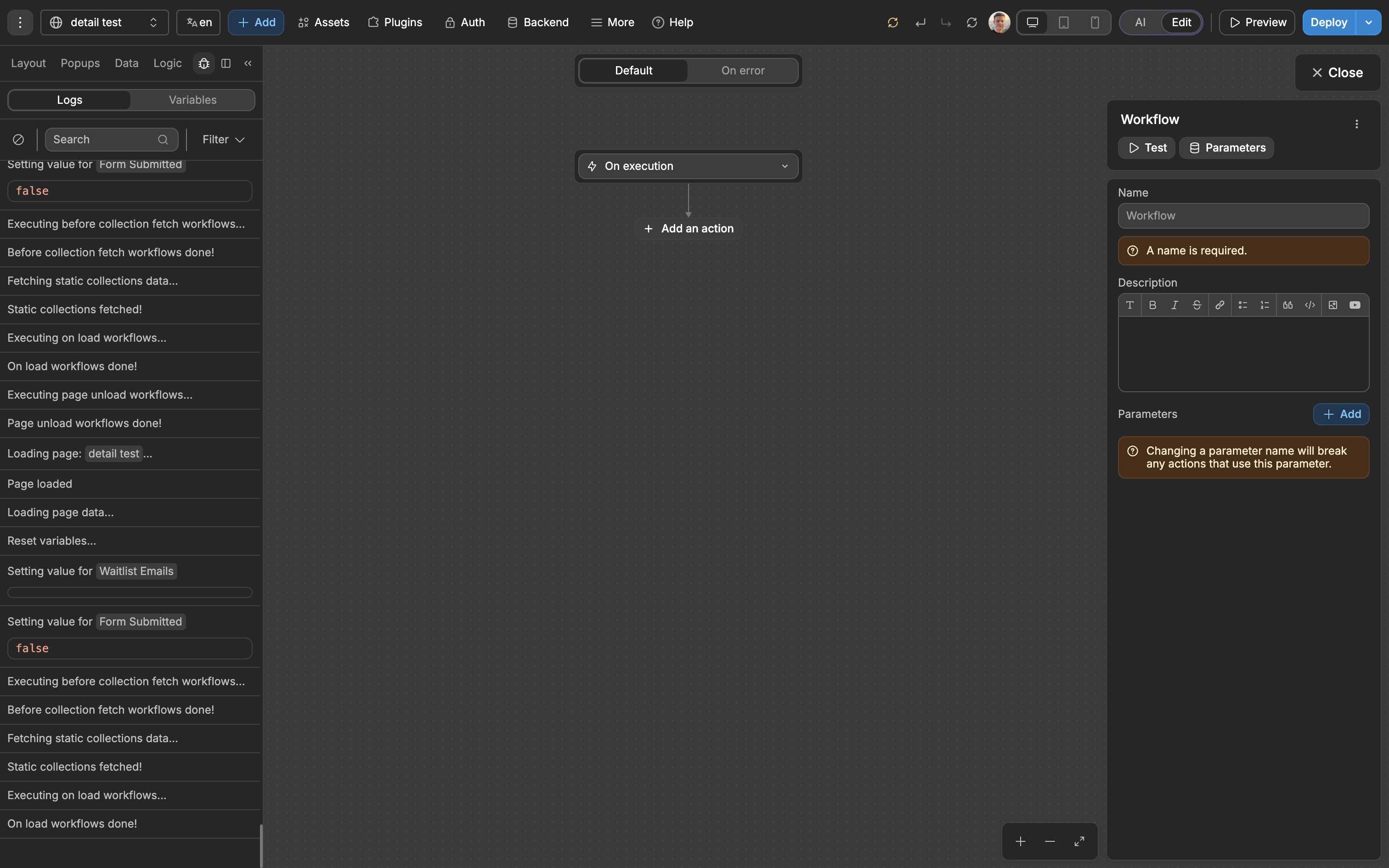Click the Deploy button
The image size is (1389, 868).
1329,23
